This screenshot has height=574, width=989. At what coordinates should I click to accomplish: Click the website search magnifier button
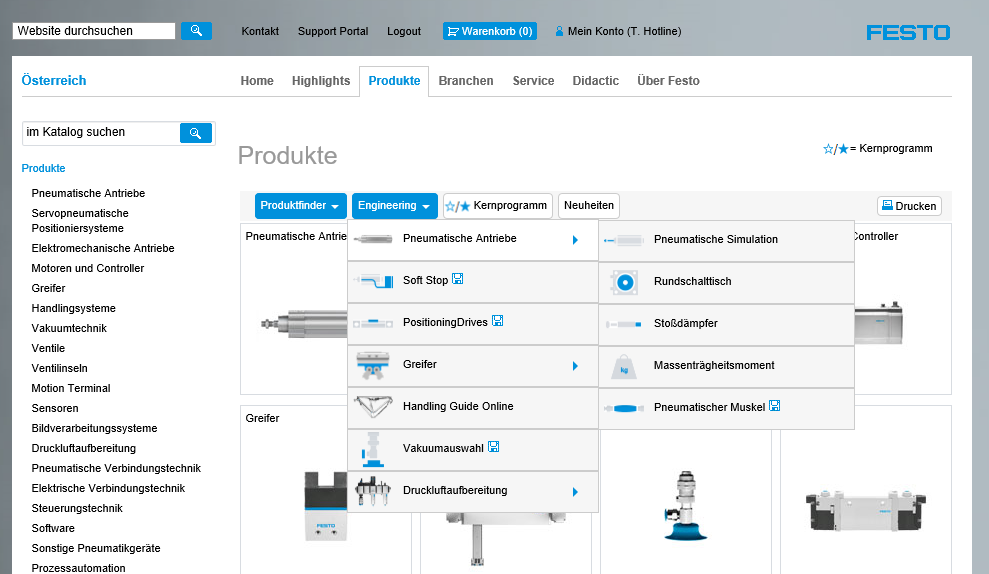coord(196,31)
